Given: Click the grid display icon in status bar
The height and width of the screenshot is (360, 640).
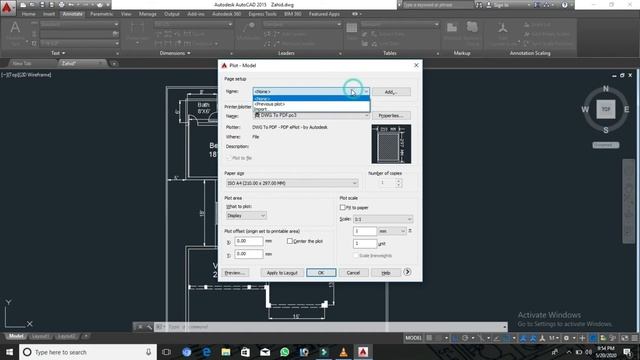Looking at the screenshot, I should coord(429,338).
